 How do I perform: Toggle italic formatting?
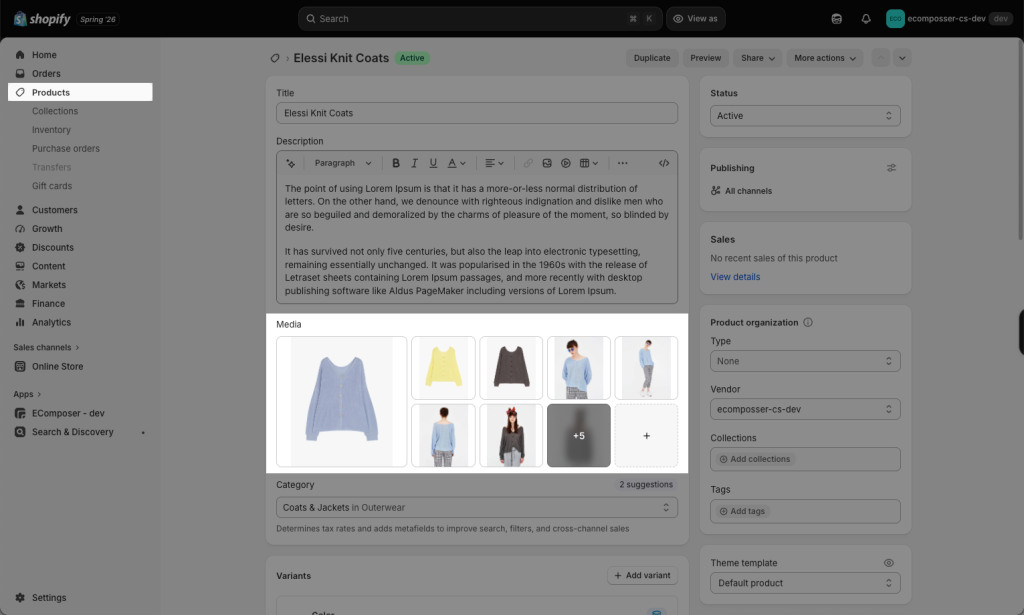pyautogui.click(x=414, y=163)
